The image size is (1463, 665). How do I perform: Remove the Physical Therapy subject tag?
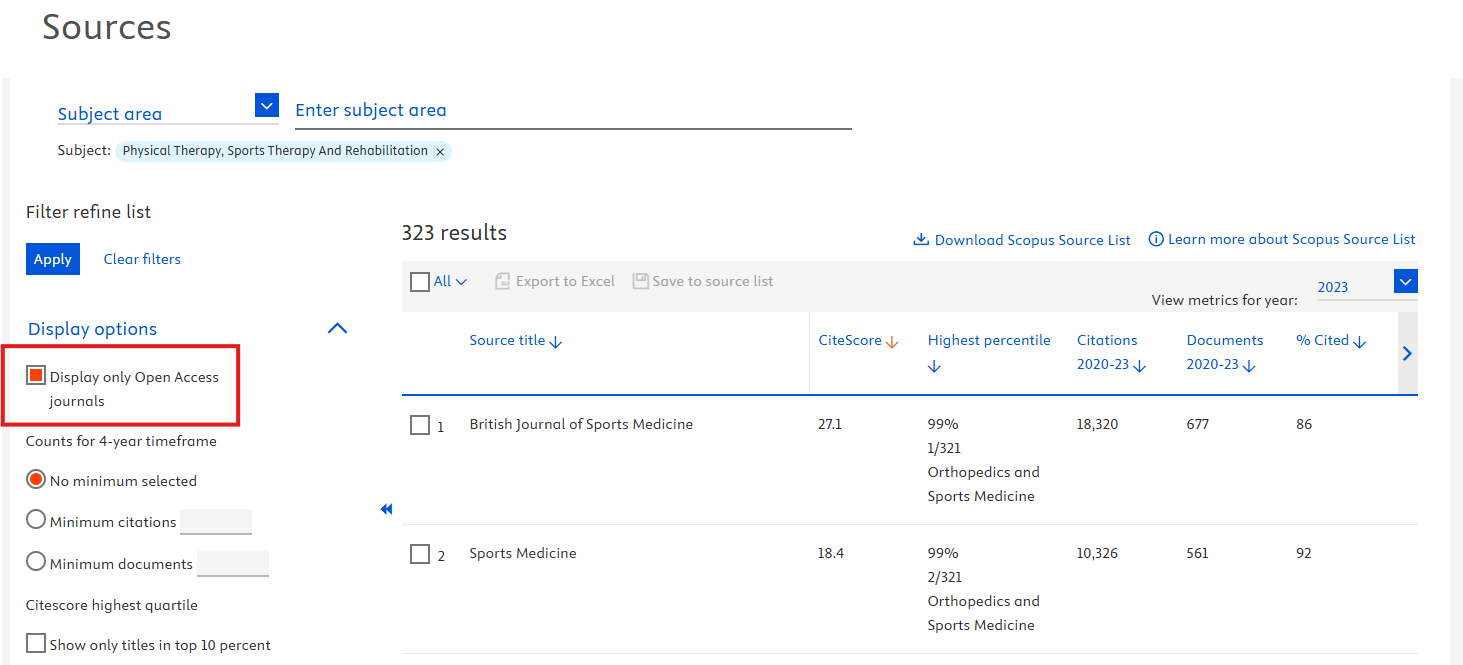[x=440, y=152]
